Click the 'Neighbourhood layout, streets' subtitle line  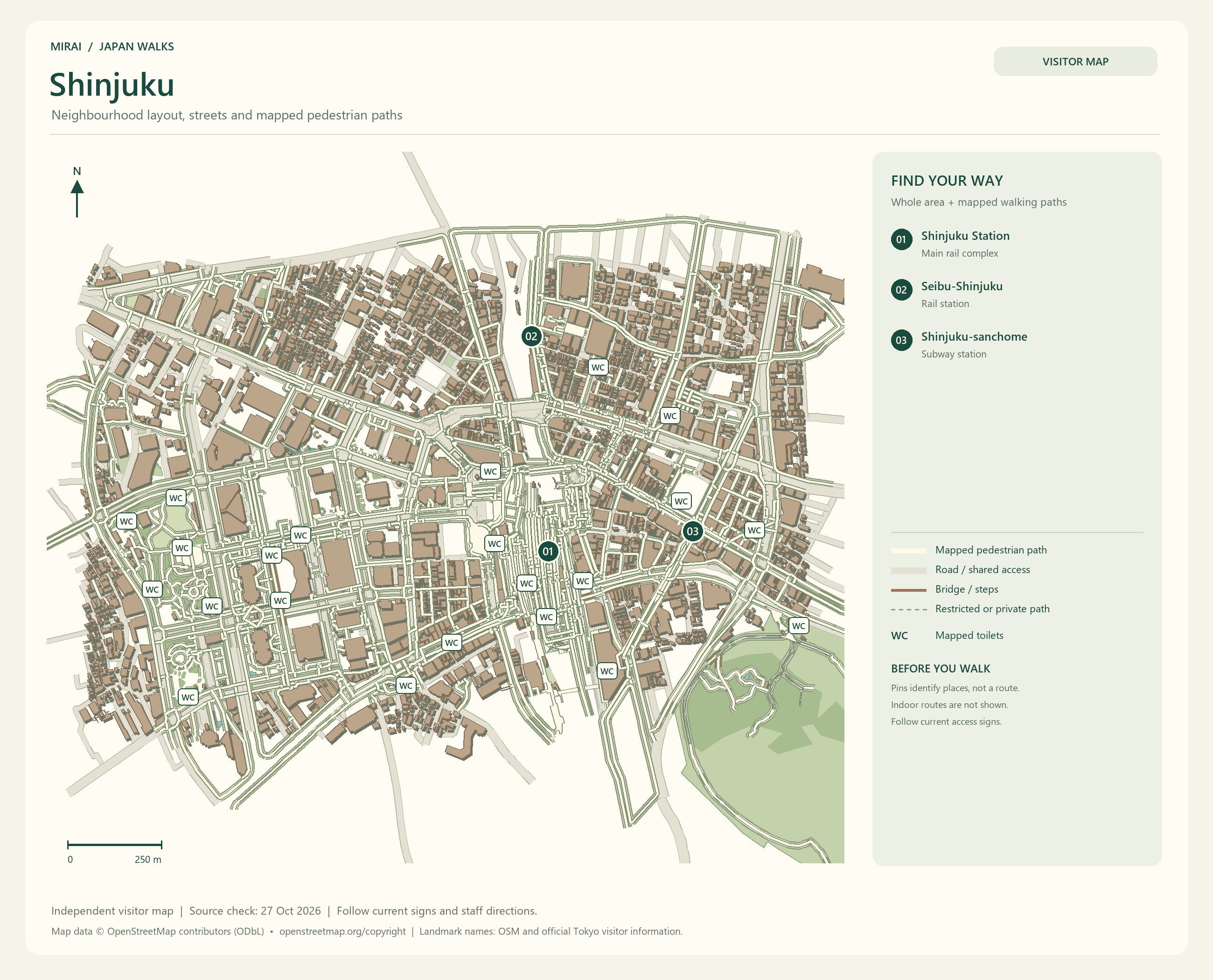226,115
